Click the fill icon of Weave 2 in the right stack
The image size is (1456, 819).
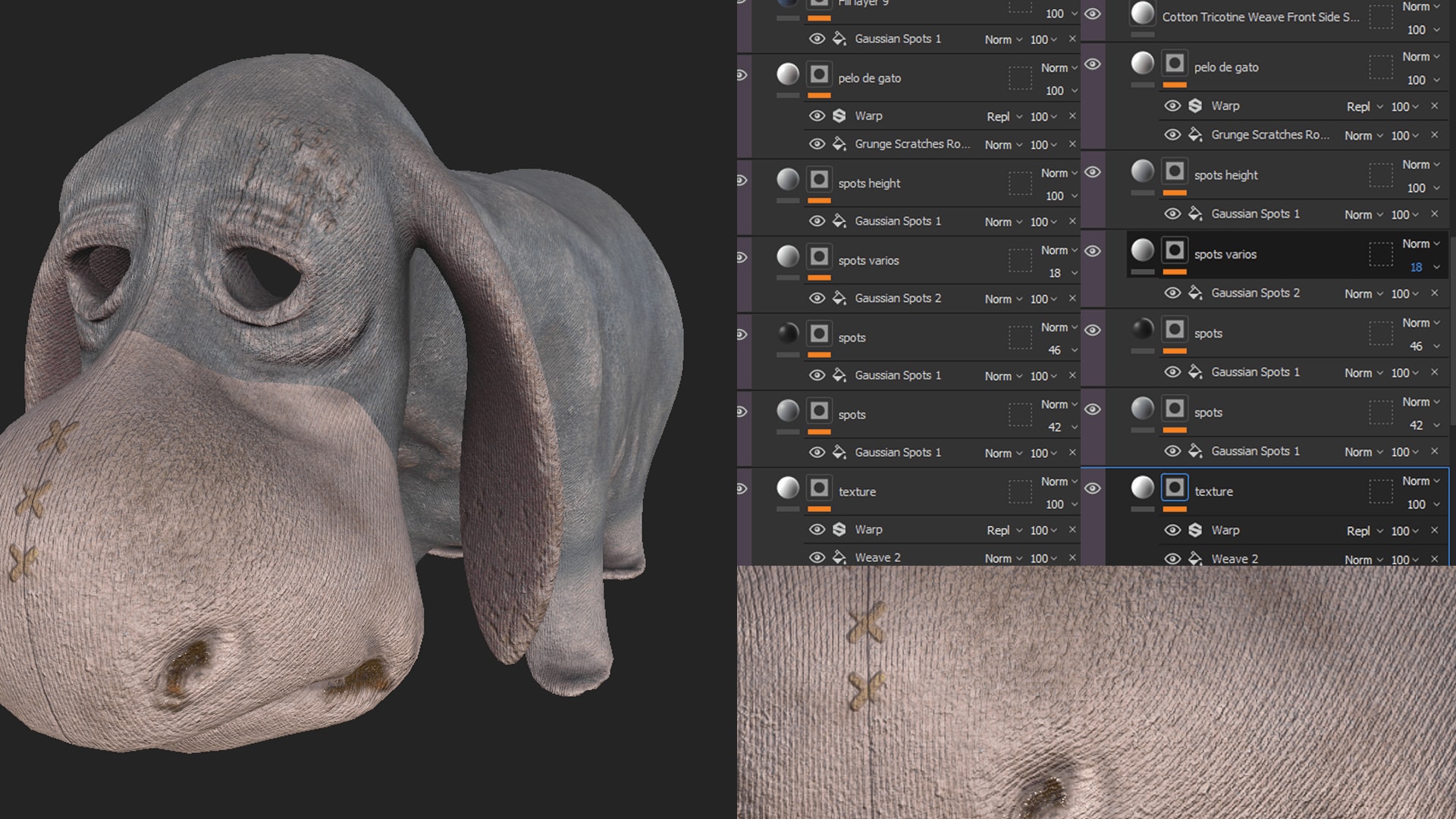coord(1195,559)
